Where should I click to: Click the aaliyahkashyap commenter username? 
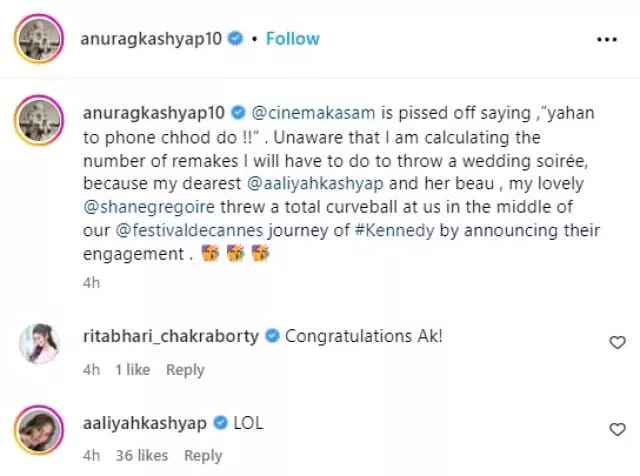[x=144, y=423]
